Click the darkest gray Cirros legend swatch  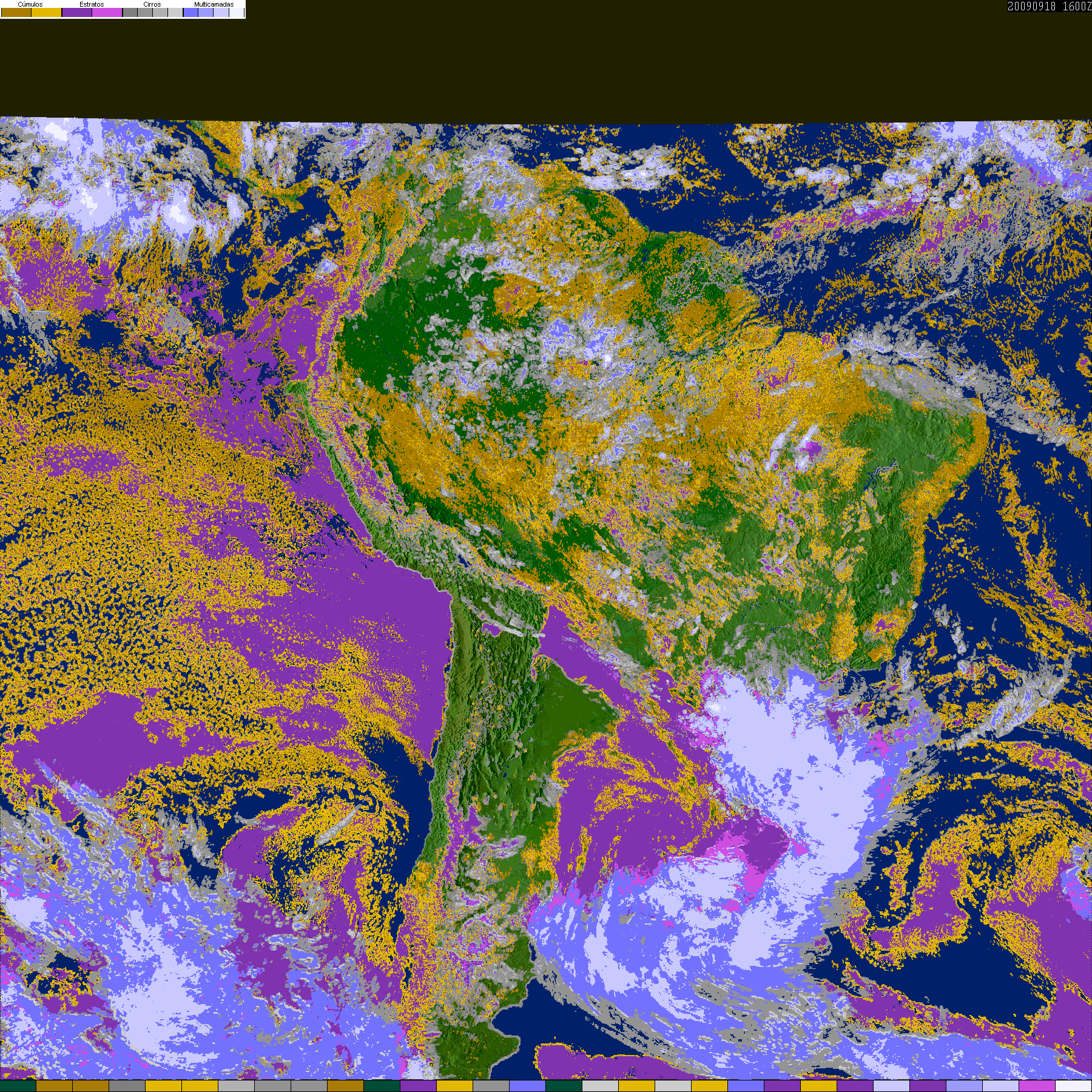[x=130, y=12]
